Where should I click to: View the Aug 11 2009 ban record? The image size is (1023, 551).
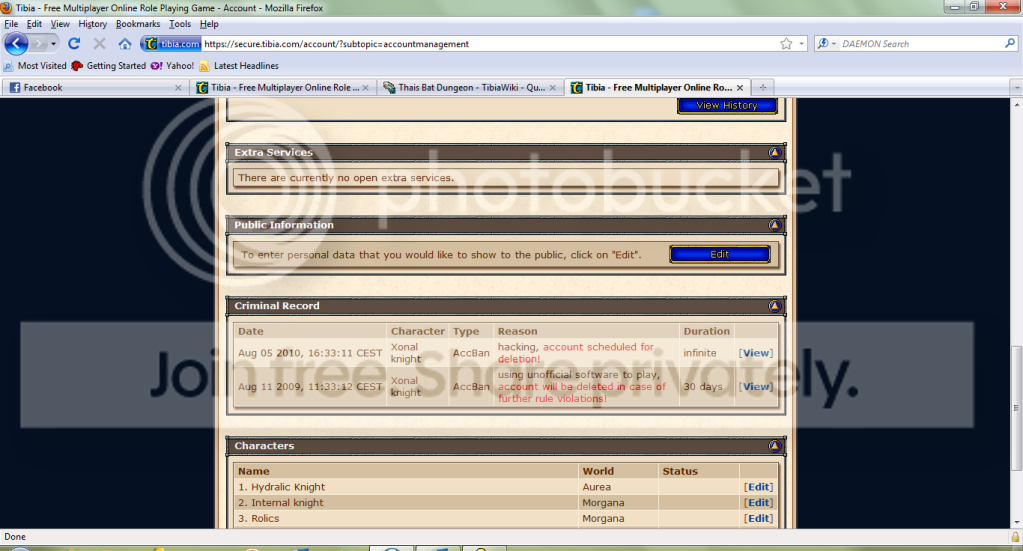[x=756, y=387]
